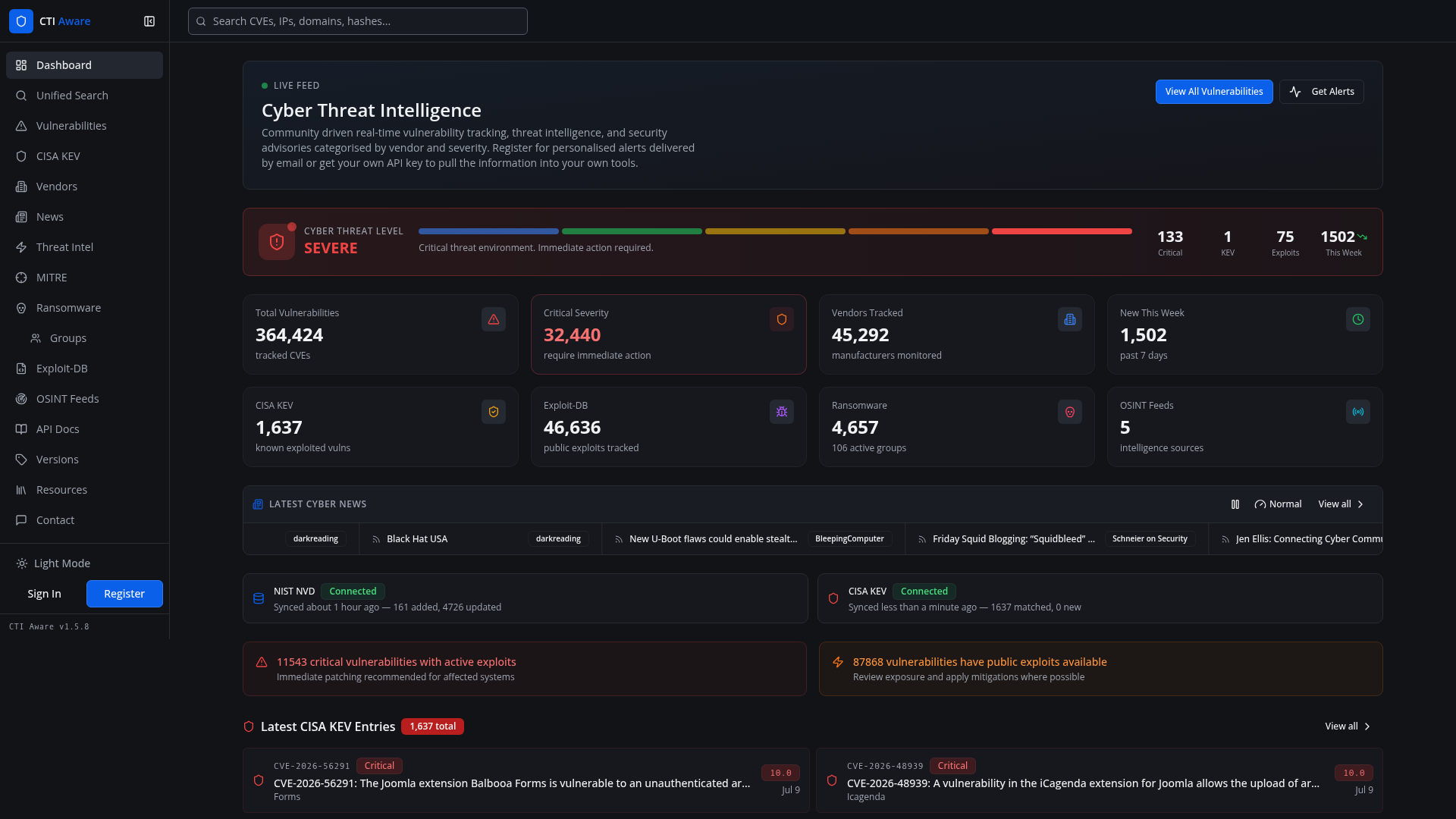This screenshot has height=819, width=1456.
Task: Click the Critical Severity shield icon
Action: tap(782, 319)
